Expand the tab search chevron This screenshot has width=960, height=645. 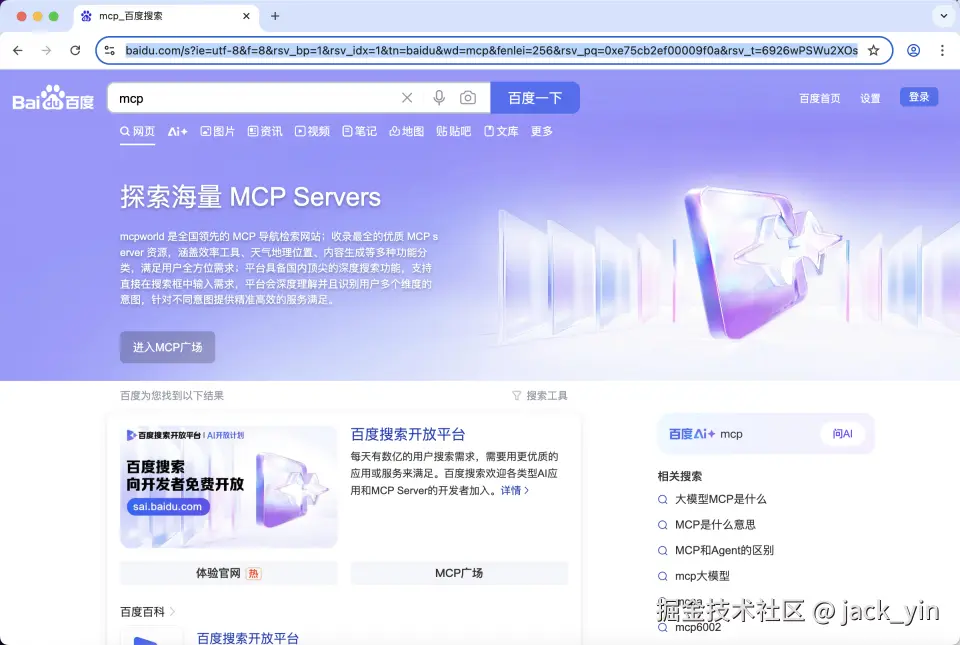[943, 16]
